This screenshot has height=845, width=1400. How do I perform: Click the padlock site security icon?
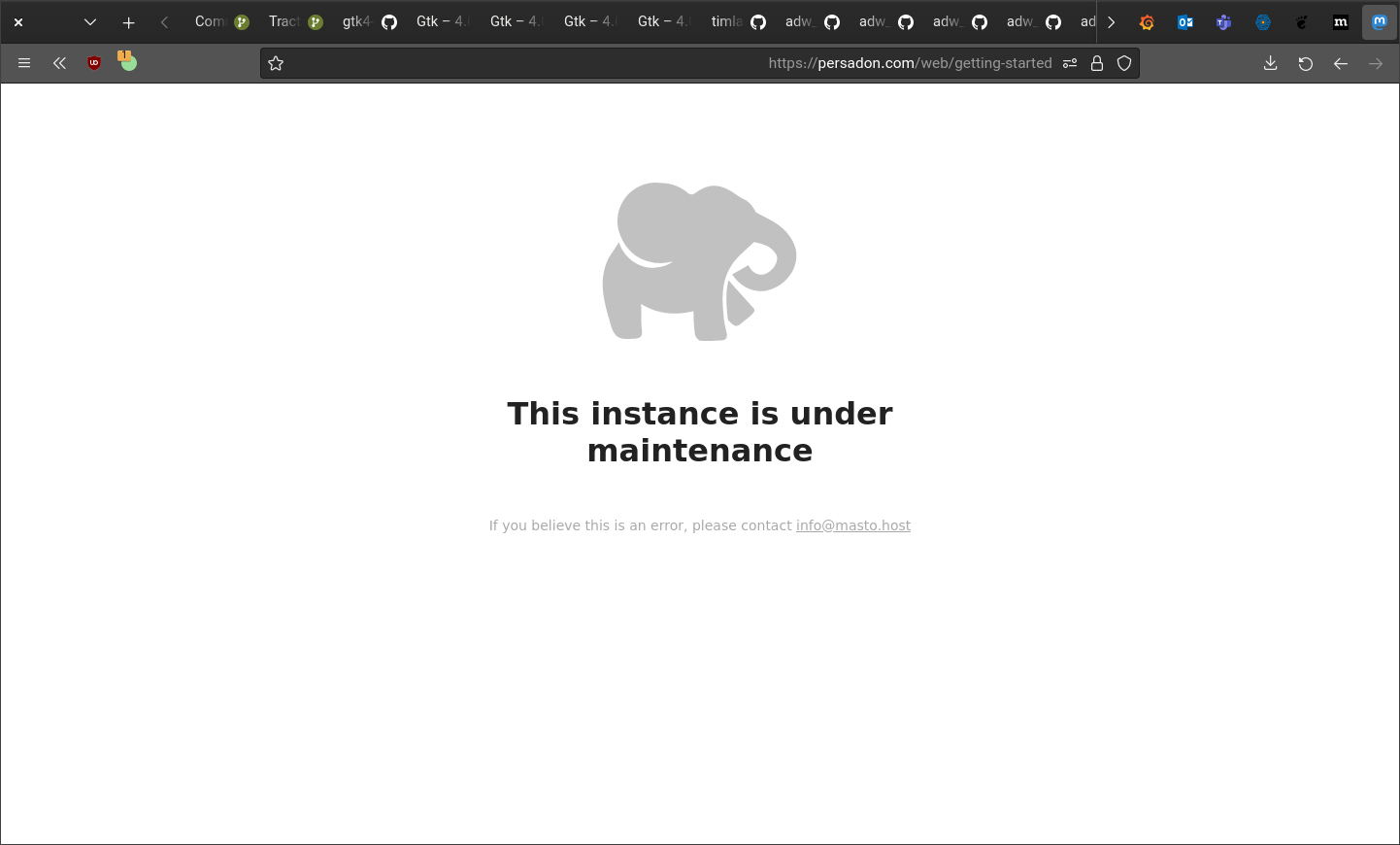click(x=1097, y=63)
